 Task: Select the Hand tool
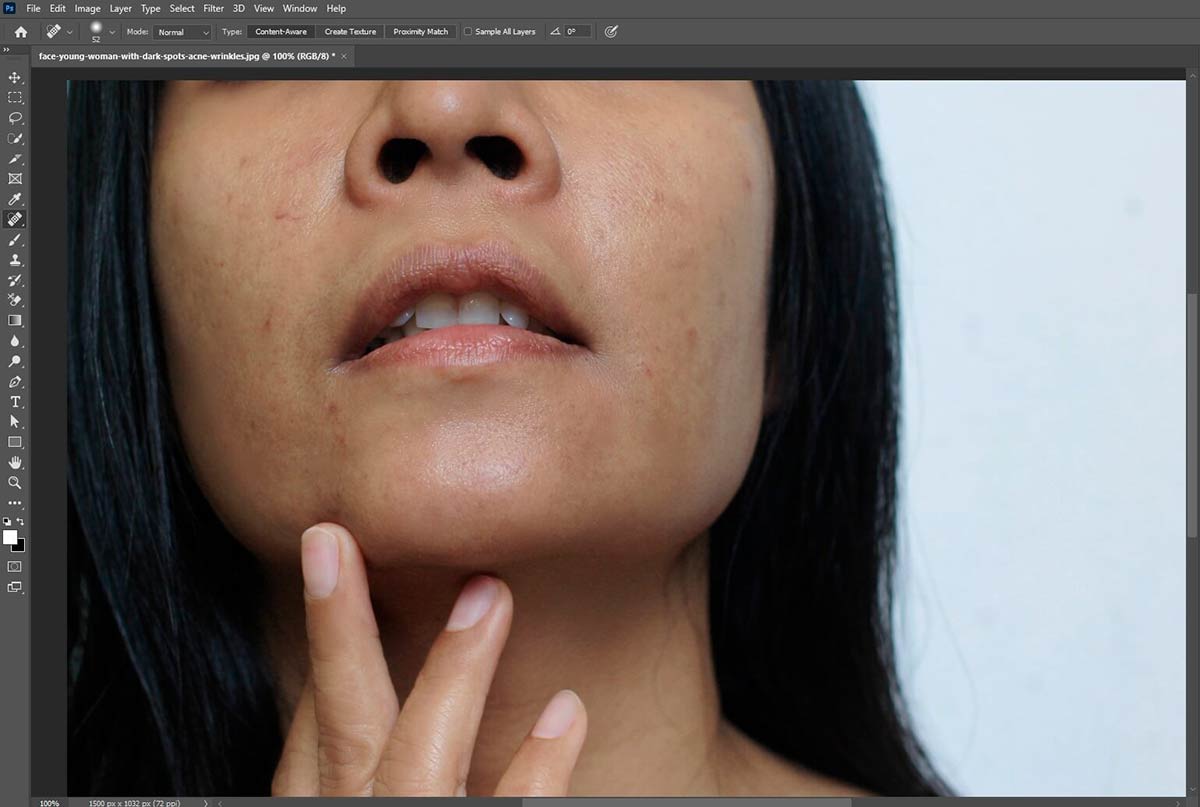point(15,462)
